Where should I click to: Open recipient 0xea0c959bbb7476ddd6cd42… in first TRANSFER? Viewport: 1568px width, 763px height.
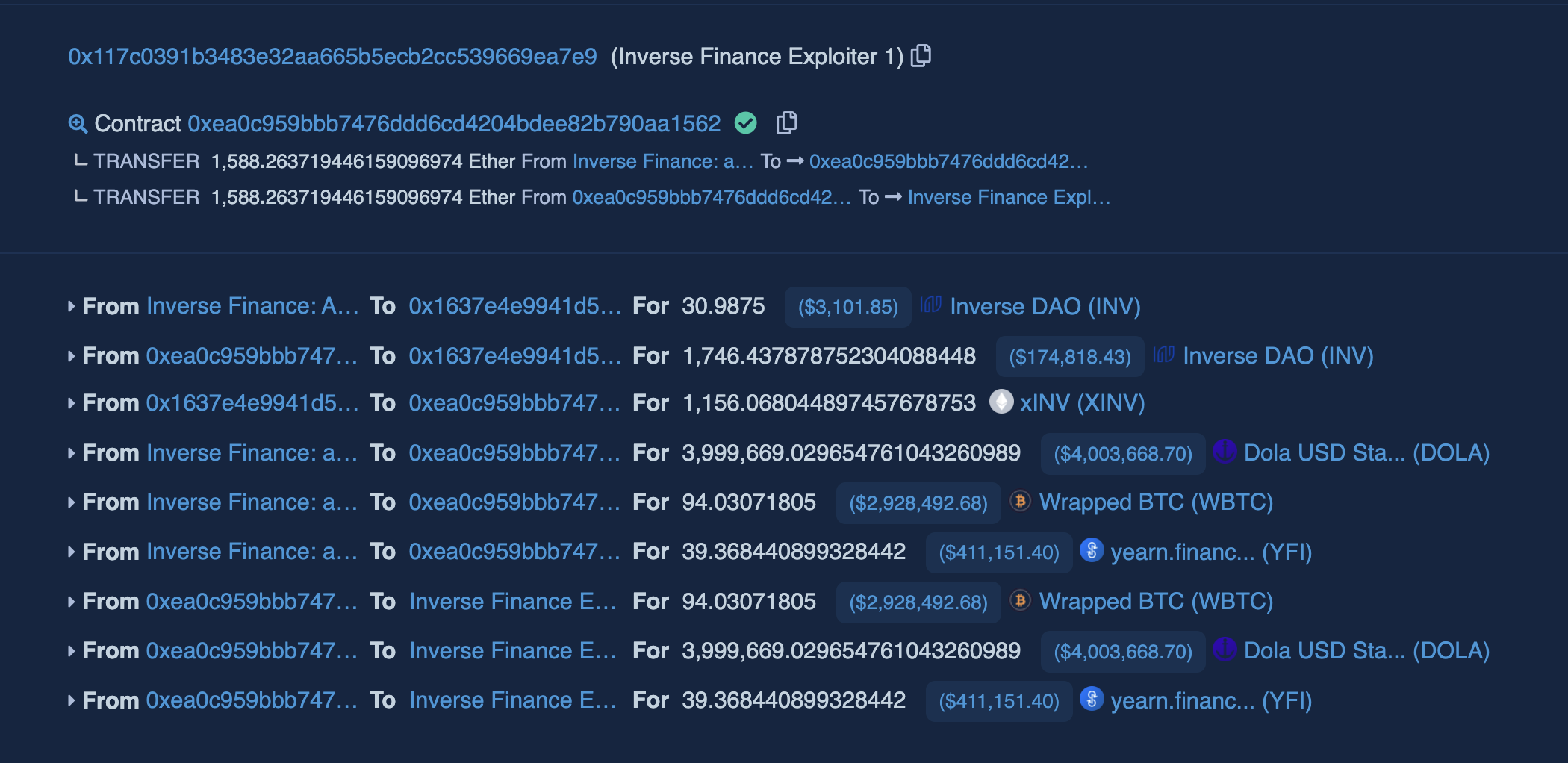pyautogui.click(x=948, y=161)
